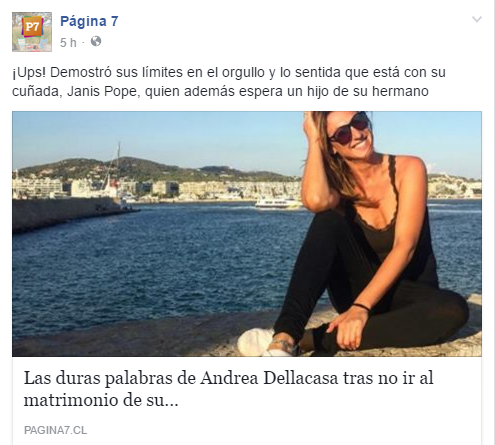Open the article preview photo
Viewport: 495px width, 445px height.
pyautogui.click(x=247, y=234)
